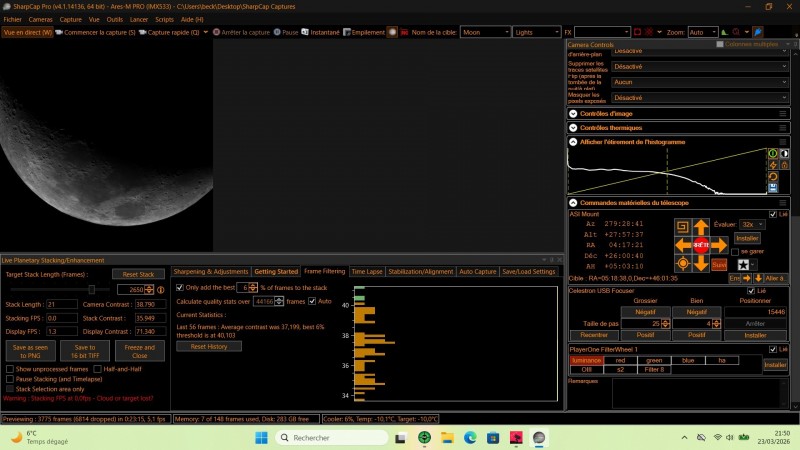Image resolution: width=800 pixels, height=450 pixels.
Task: Click the blue pin icon at toolbar end
Action: click(758, 32)
